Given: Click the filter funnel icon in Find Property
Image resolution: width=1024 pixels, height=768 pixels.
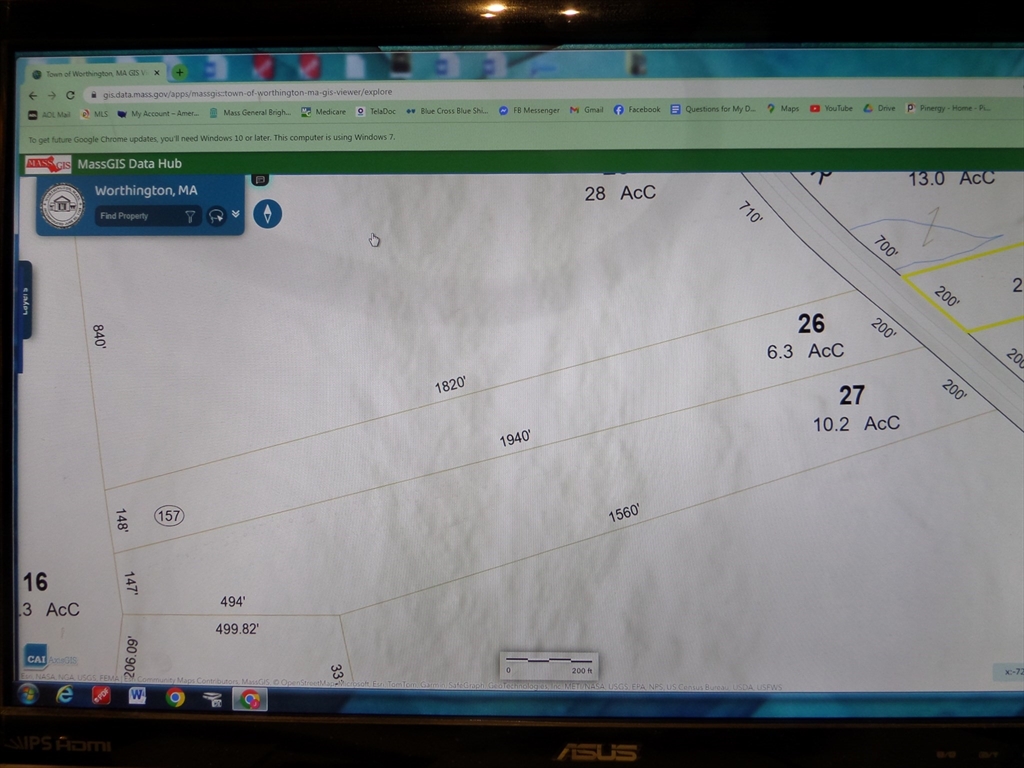Looking at the screenshot, I should click(190, 216).
